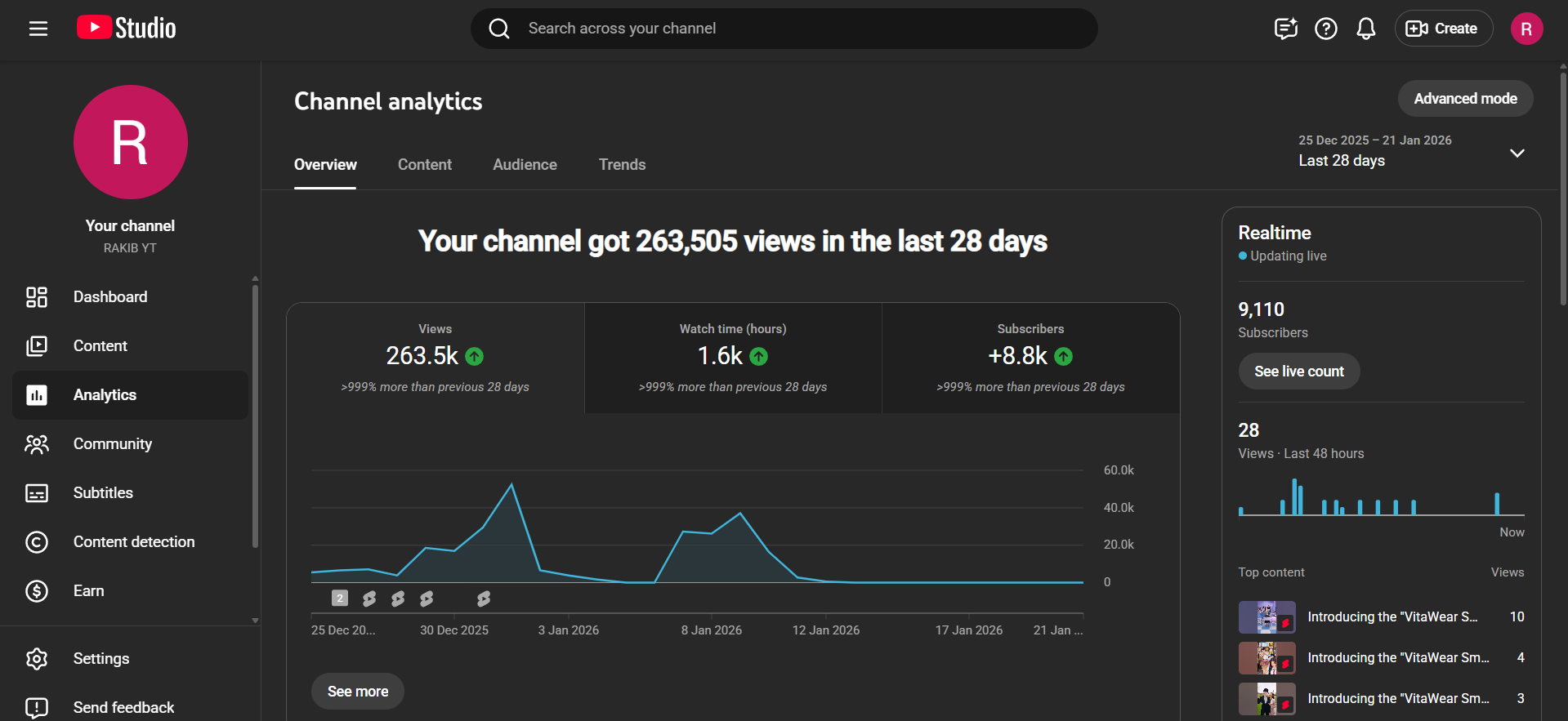This screenshot has height=721, width=1568.
Task: Click the search across your channel field
Action: pyautogui.click(x=784, y=29)
